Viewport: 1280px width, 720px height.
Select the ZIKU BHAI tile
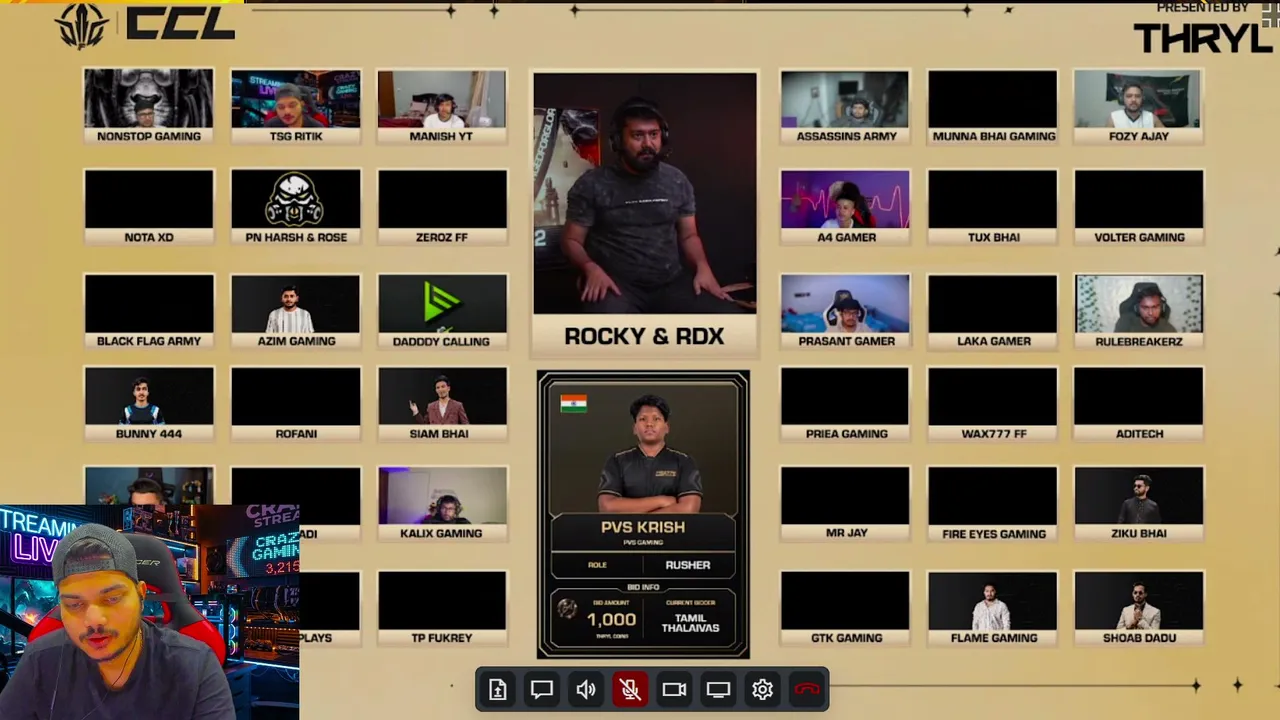1139,504
